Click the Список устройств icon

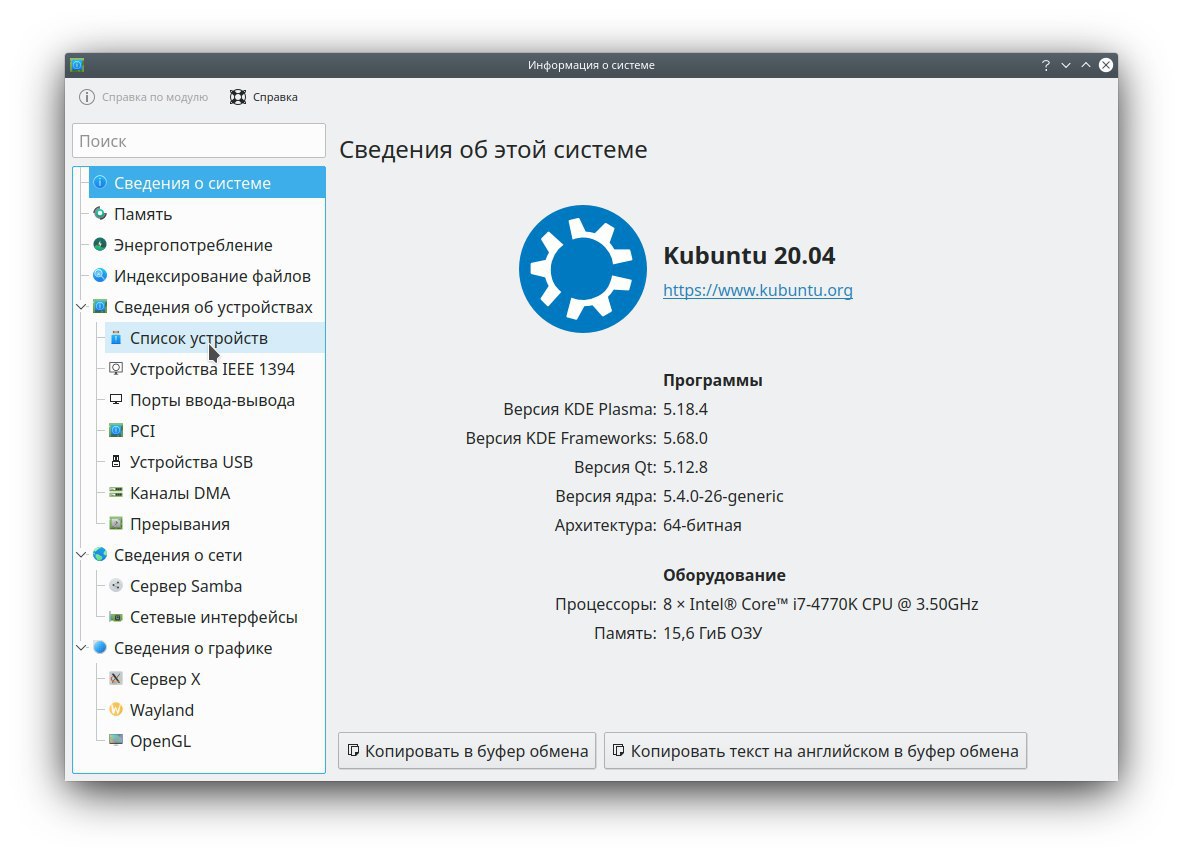(x=115, y=338)
